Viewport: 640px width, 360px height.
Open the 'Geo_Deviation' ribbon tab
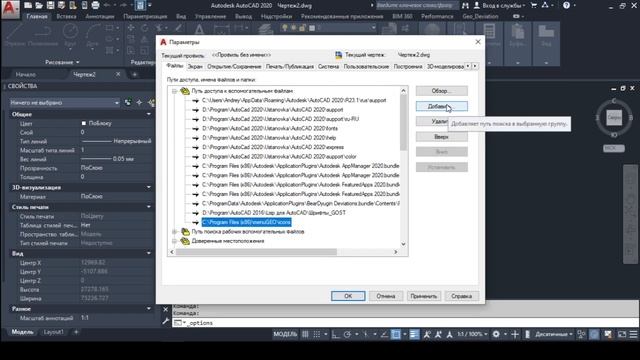pos(480,16)
